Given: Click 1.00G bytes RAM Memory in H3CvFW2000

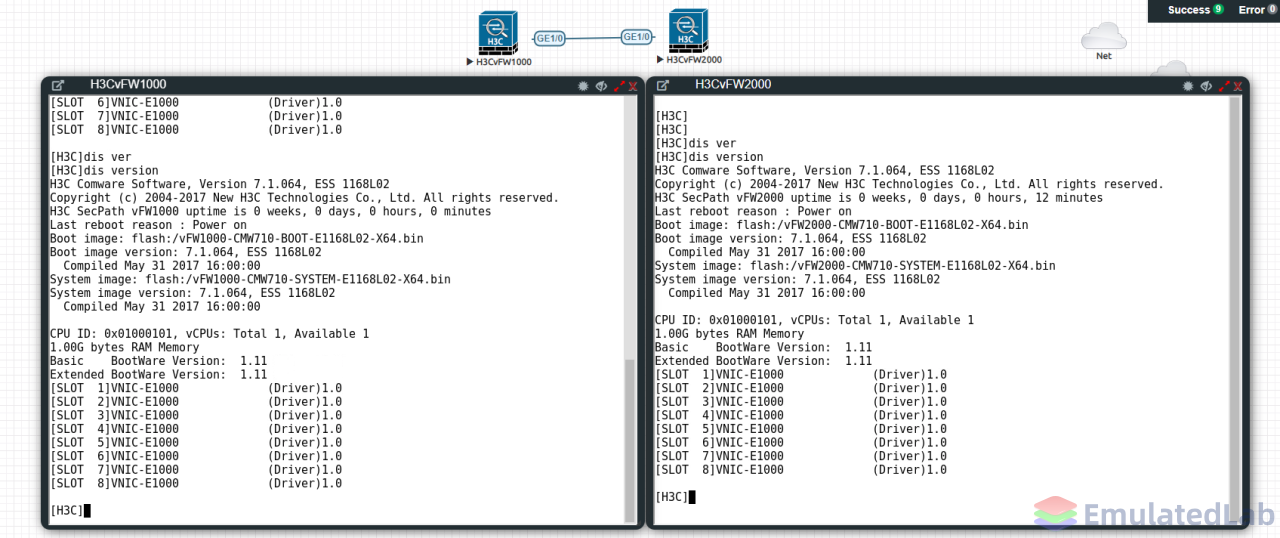Looking at the screenshot, I should (729, 334).
